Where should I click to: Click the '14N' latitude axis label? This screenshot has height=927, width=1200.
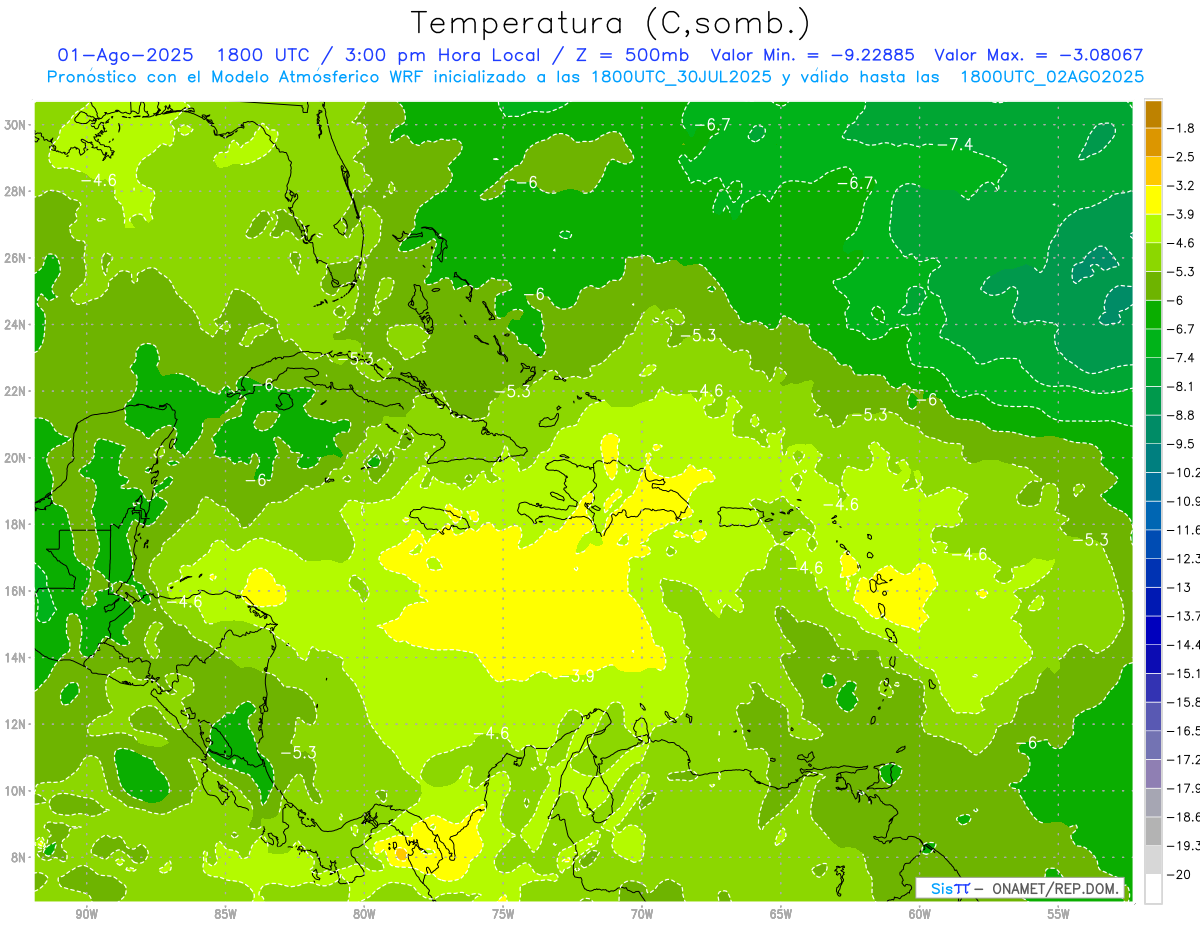(x=17, y=657)
